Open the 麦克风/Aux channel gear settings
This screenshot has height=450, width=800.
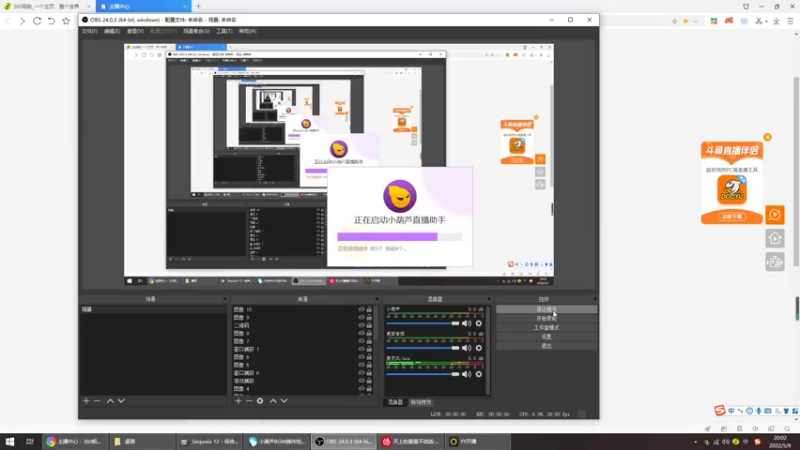479,374
